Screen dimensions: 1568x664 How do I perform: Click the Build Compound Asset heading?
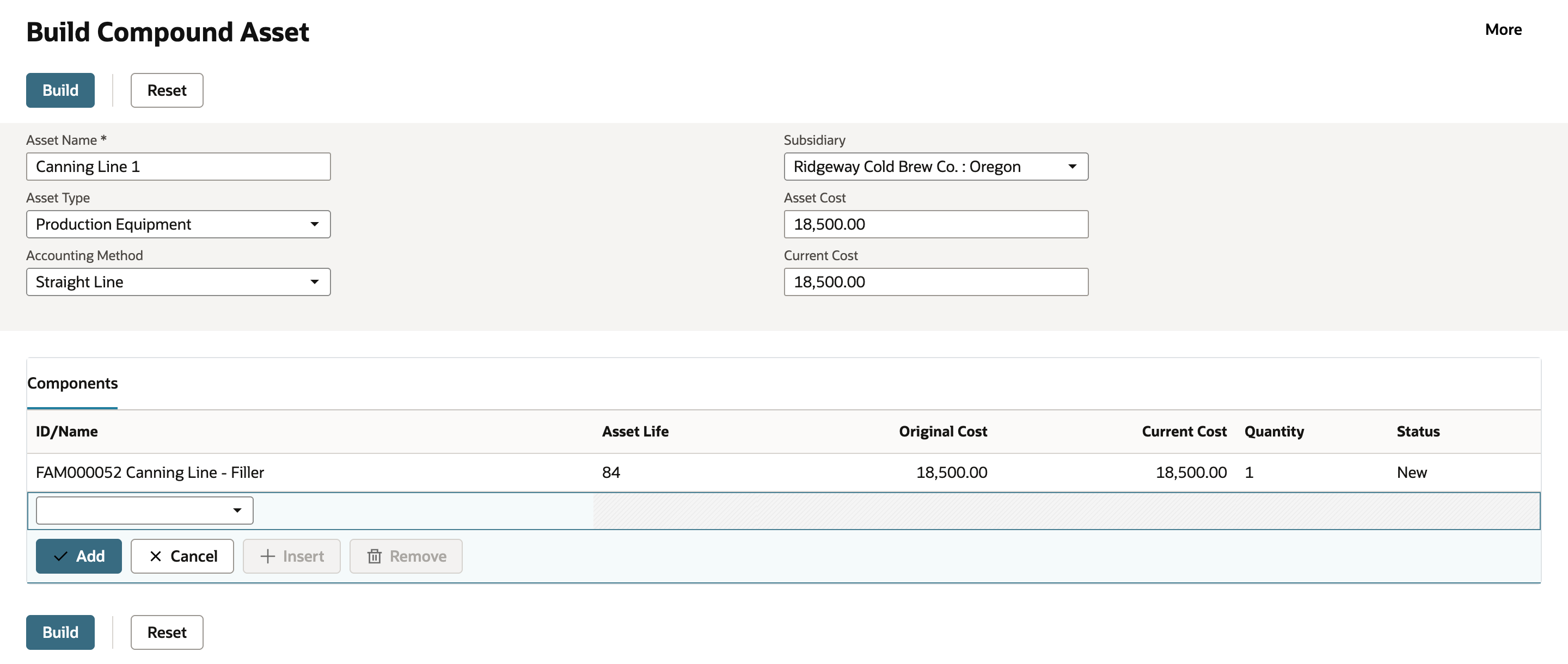(167, 32)
